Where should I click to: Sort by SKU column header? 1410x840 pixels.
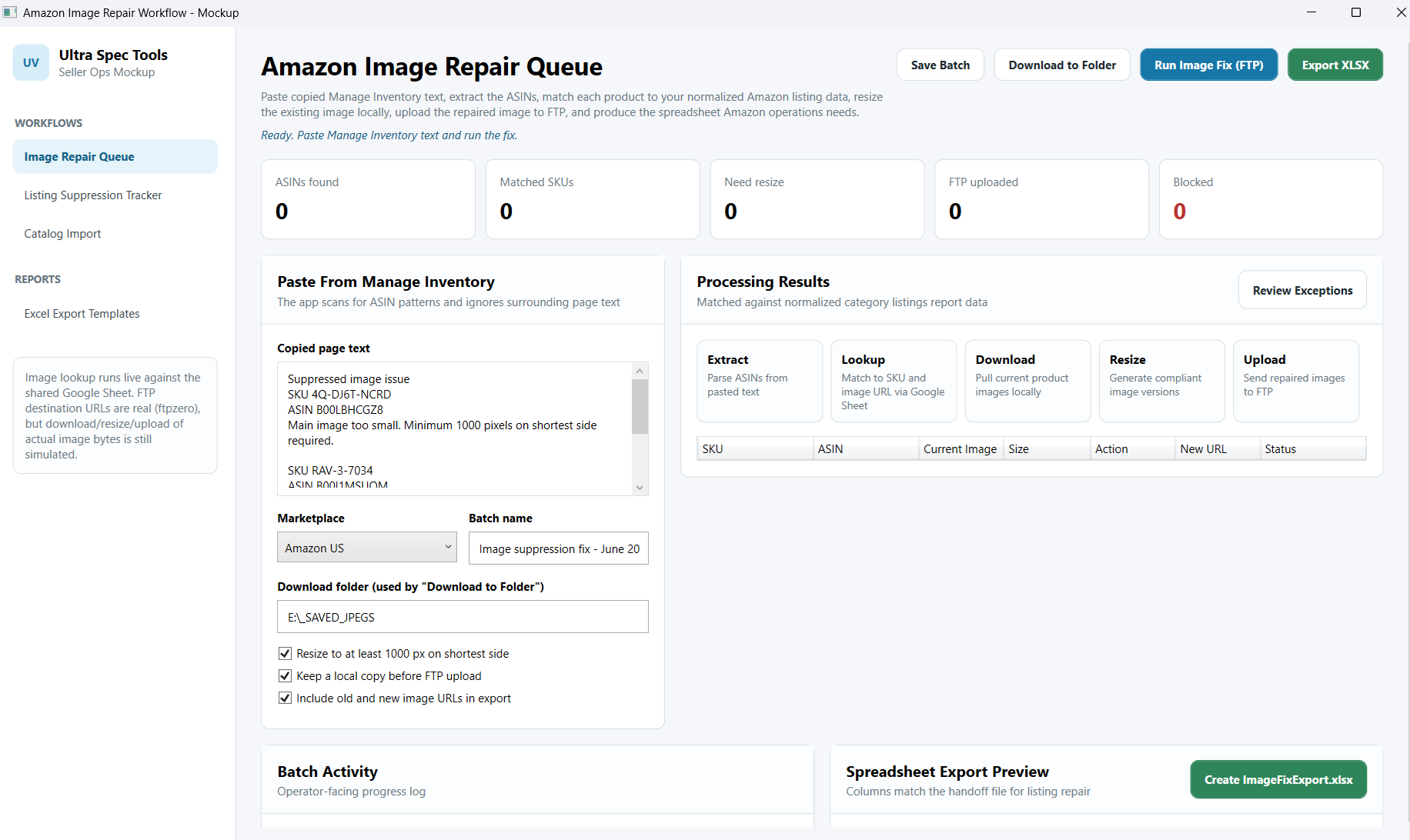(x=755, y=449)
